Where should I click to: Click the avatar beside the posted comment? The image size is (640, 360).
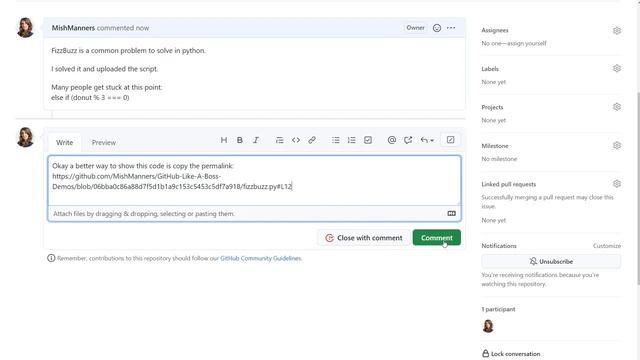pyautogui.click(x=25, y=28)
